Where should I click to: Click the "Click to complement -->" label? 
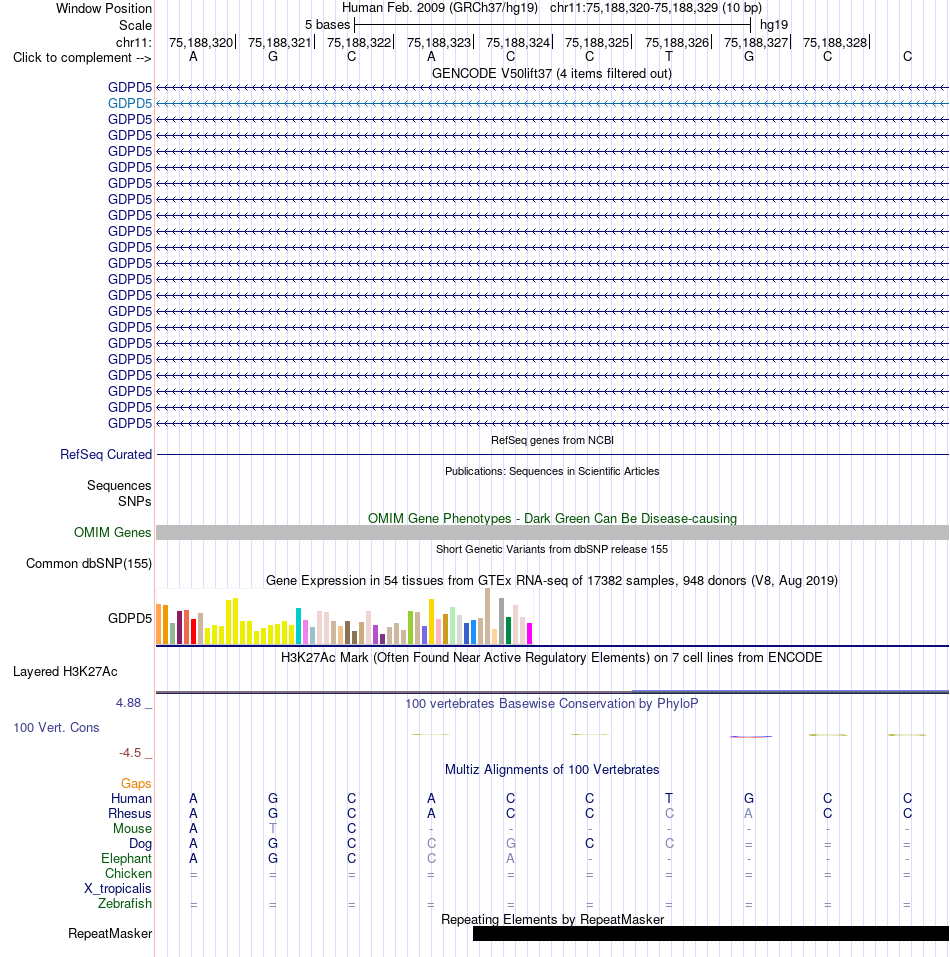(82, 57)
